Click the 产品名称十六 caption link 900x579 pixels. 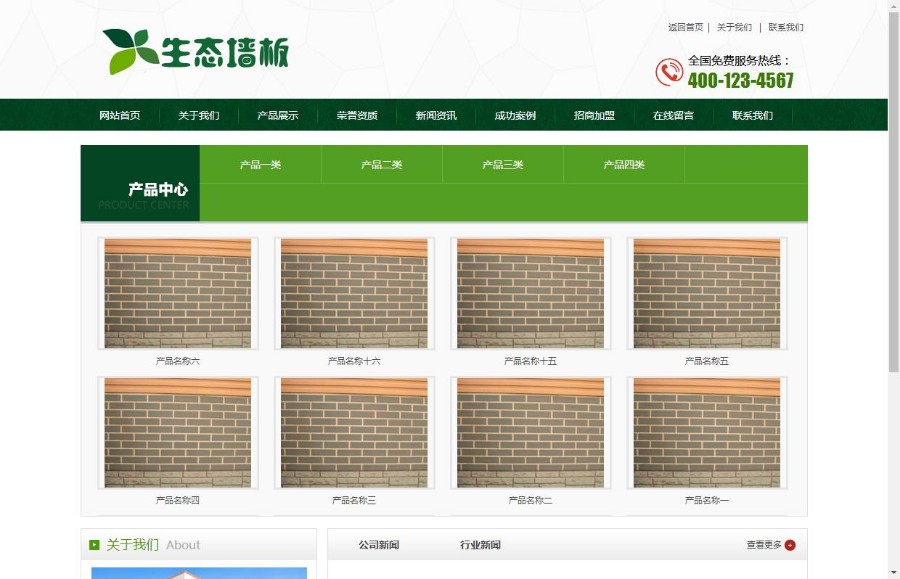point(354,361)
